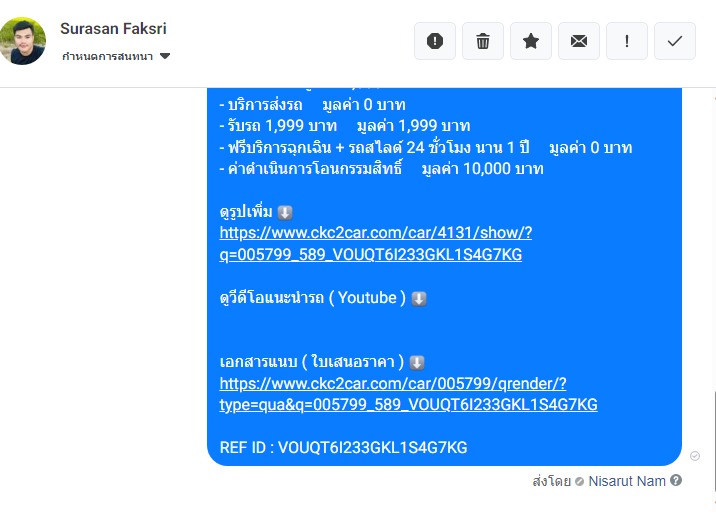This screenshot has height=514, width=716.
Task: Flag conversation with the exclamation mark icon
Action: tap(626, 41)
